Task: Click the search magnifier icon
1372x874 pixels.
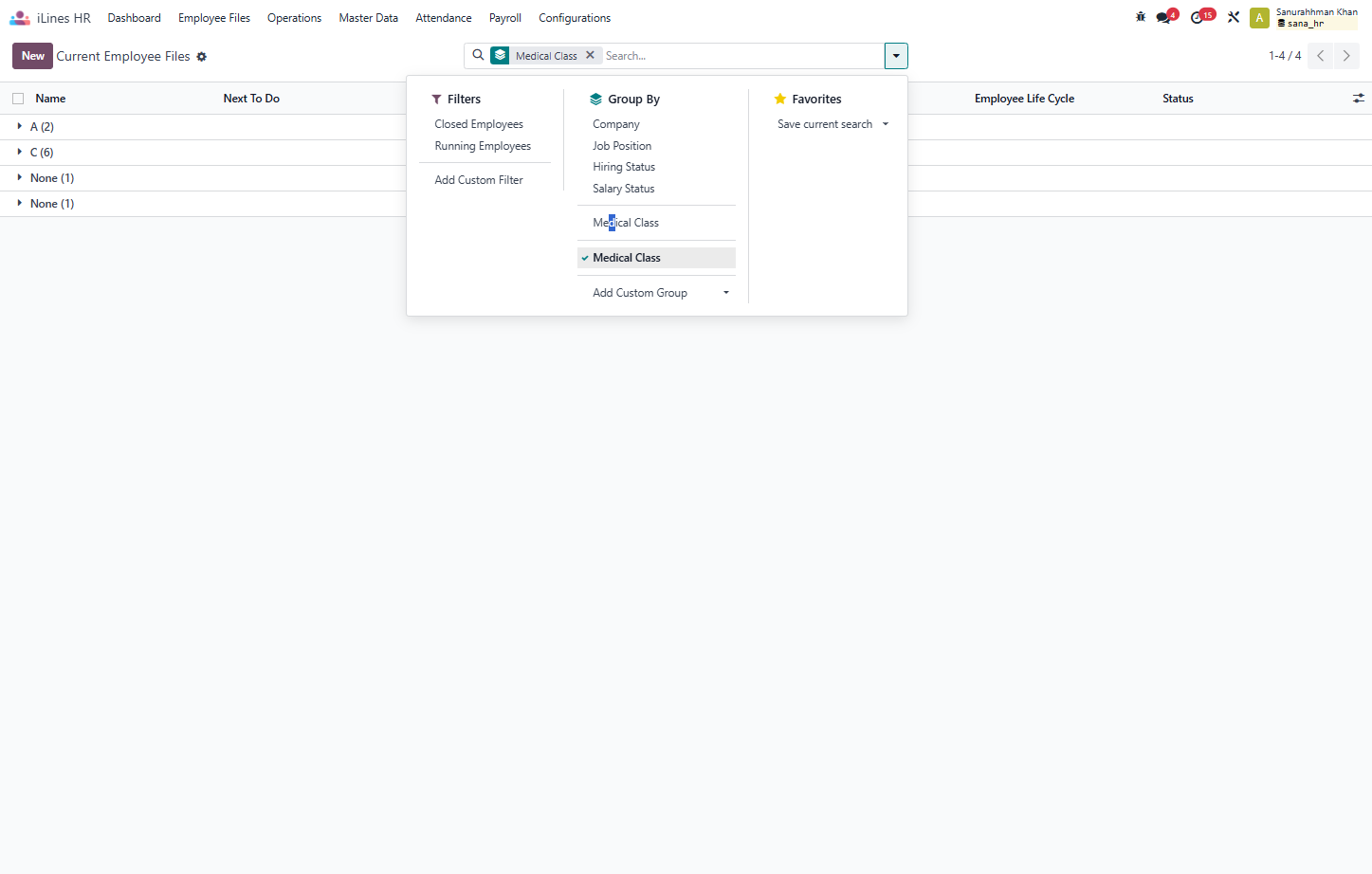Action: 478,55
